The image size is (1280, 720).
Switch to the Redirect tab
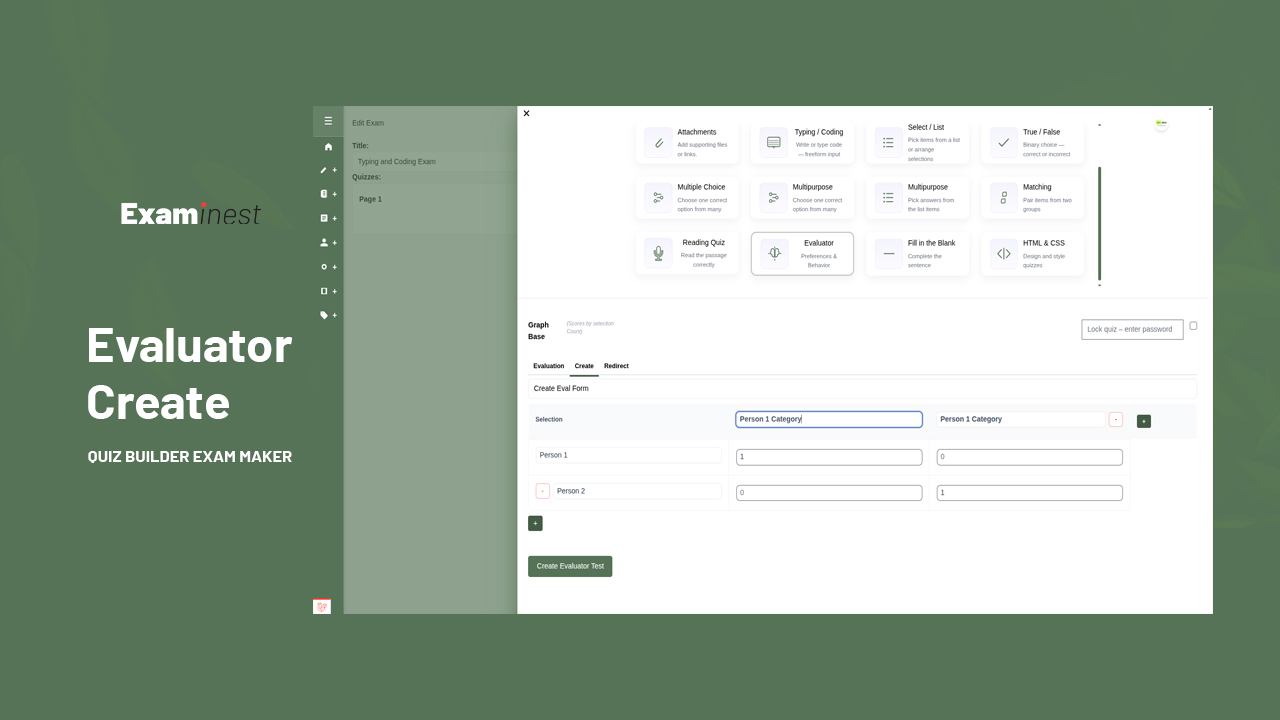(x=616, y=366)
